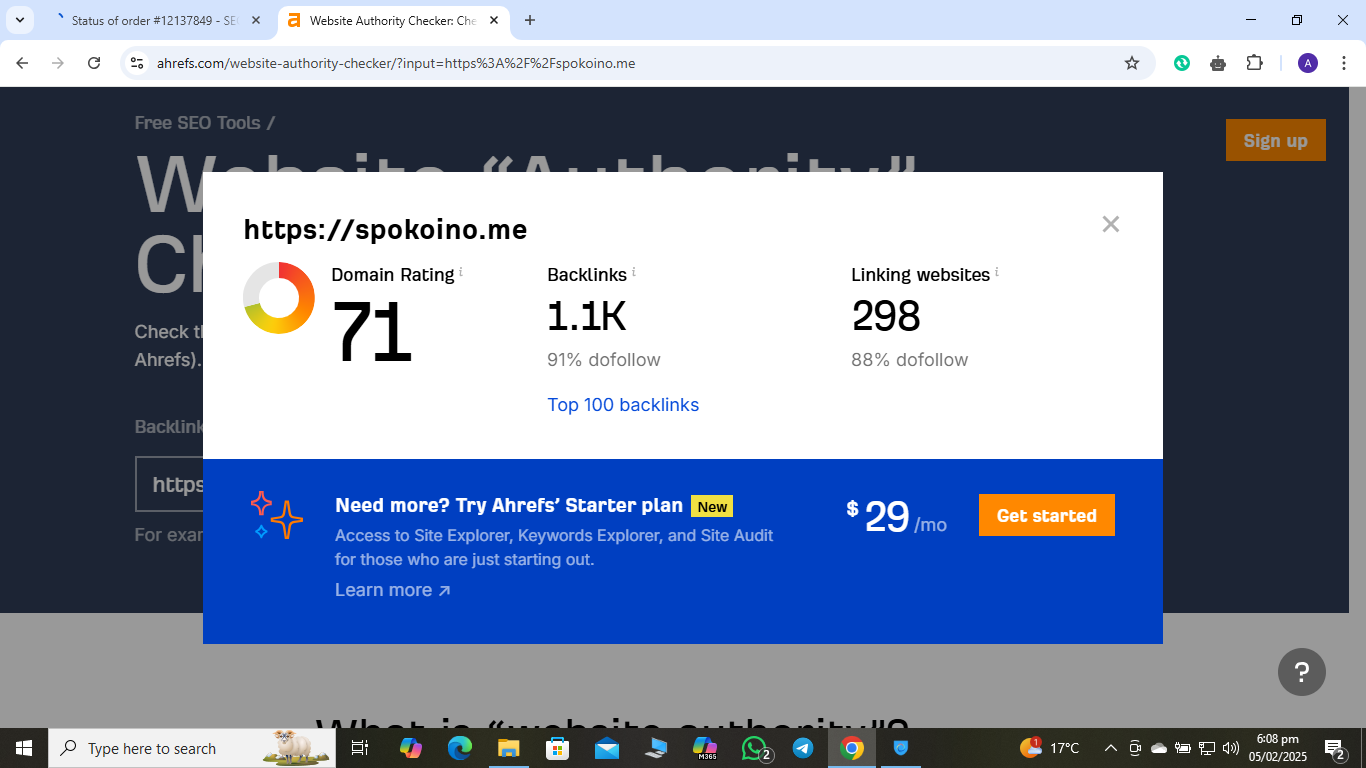Open Telegram from the taskbar
1366x768 pixels.
point(803,748)
